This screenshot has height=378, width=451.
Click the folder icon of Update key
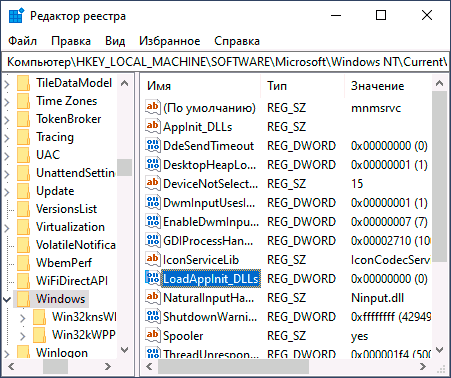(x=23, y=191)
